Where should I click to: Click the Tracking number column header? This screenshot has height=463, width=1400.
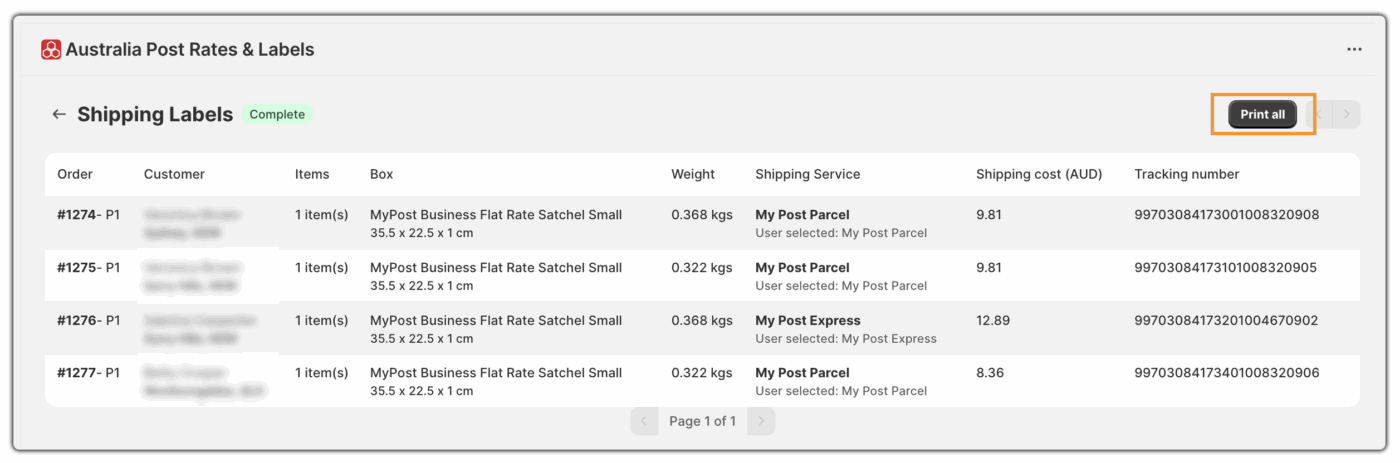(x=1186, y=174)
